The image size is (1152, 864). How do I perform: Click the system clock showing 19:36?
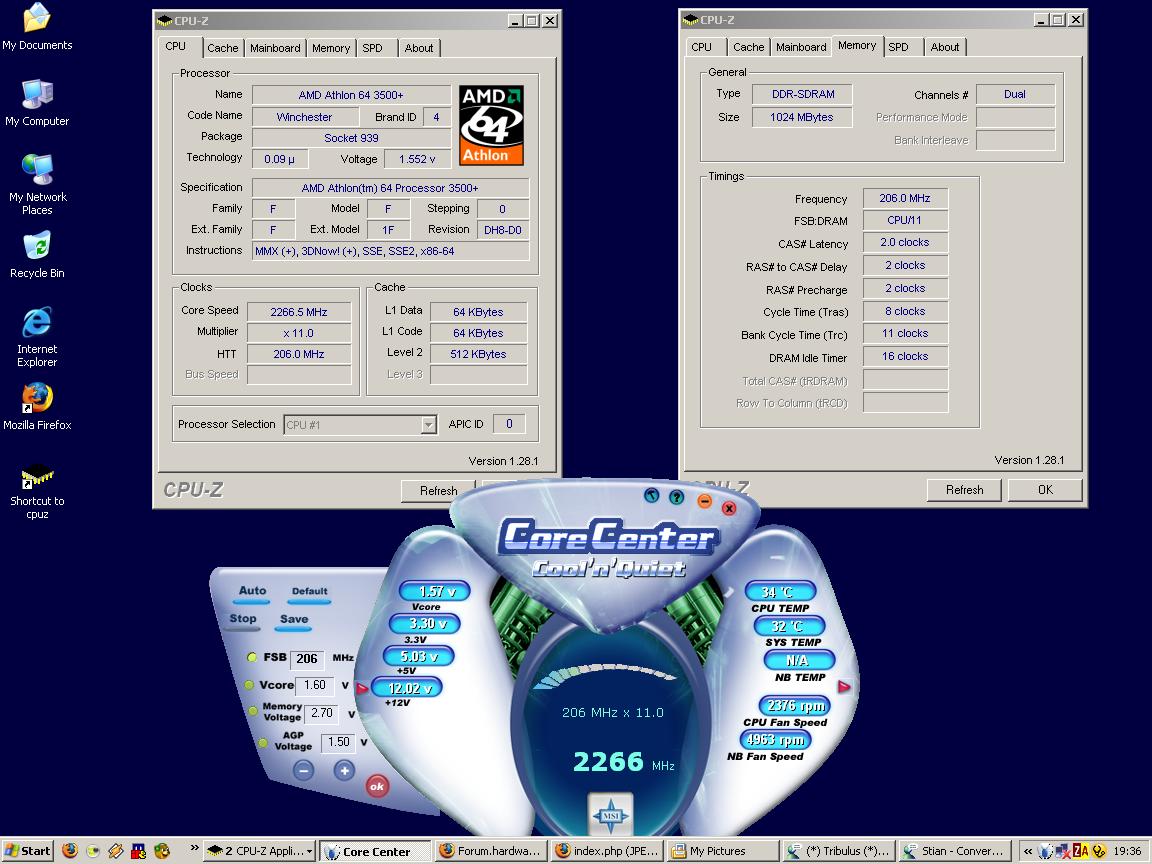pos(1127,851)
